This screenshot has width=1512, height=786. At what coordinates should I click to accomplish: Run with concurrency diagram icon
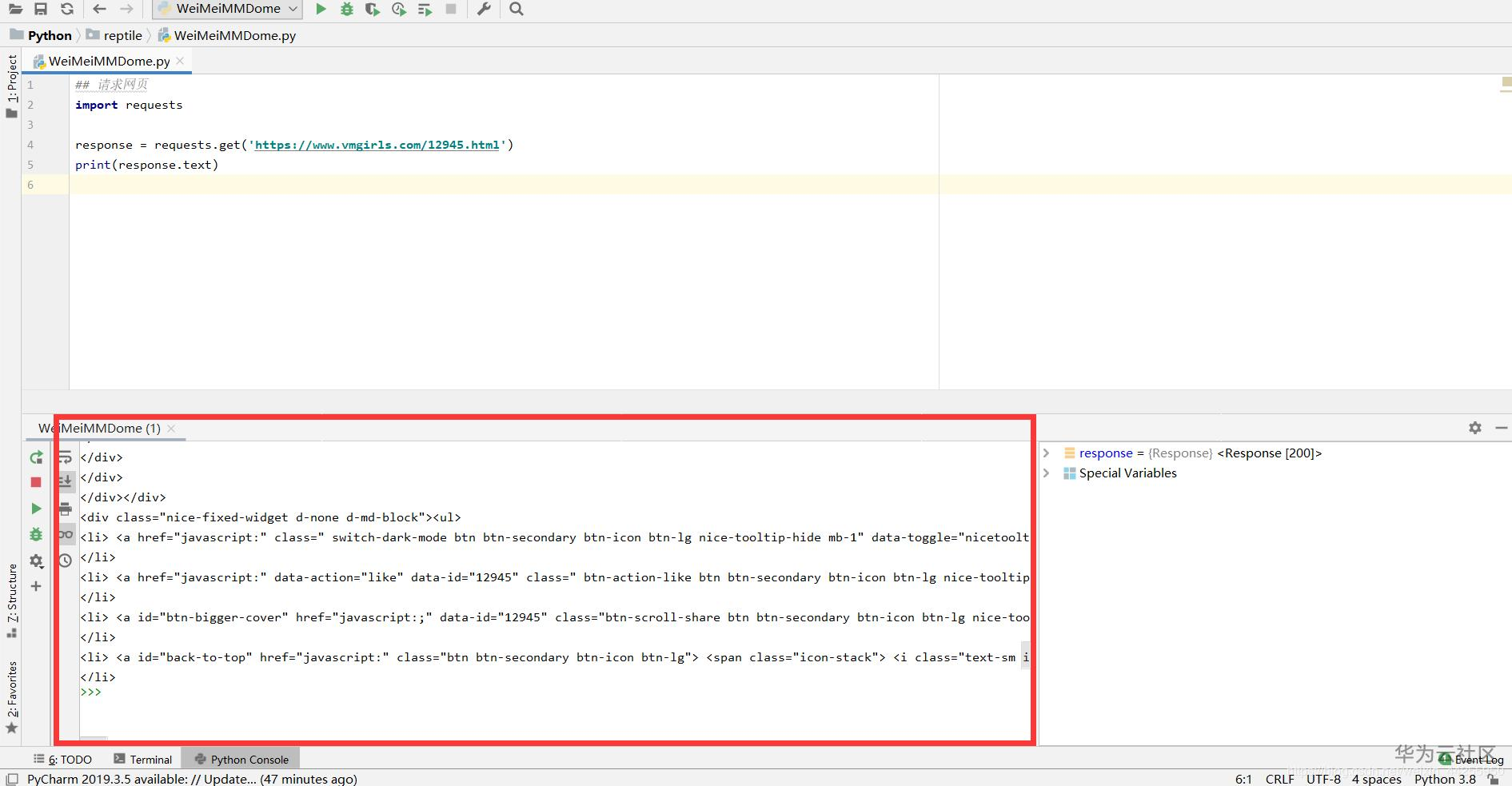[x=425, y=9]
